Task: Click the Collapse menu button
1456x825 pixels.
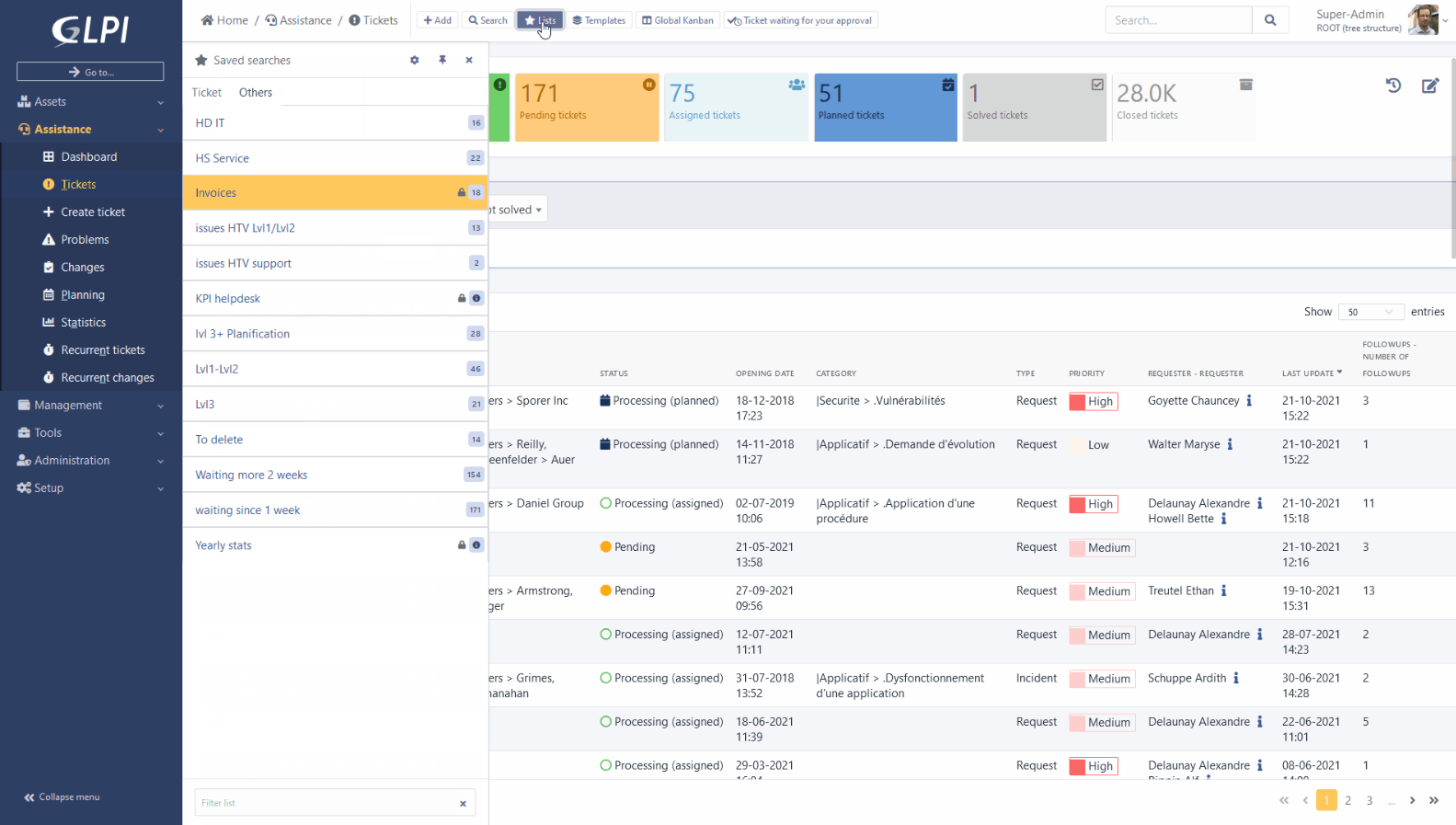Action: (x=62, y=797)
